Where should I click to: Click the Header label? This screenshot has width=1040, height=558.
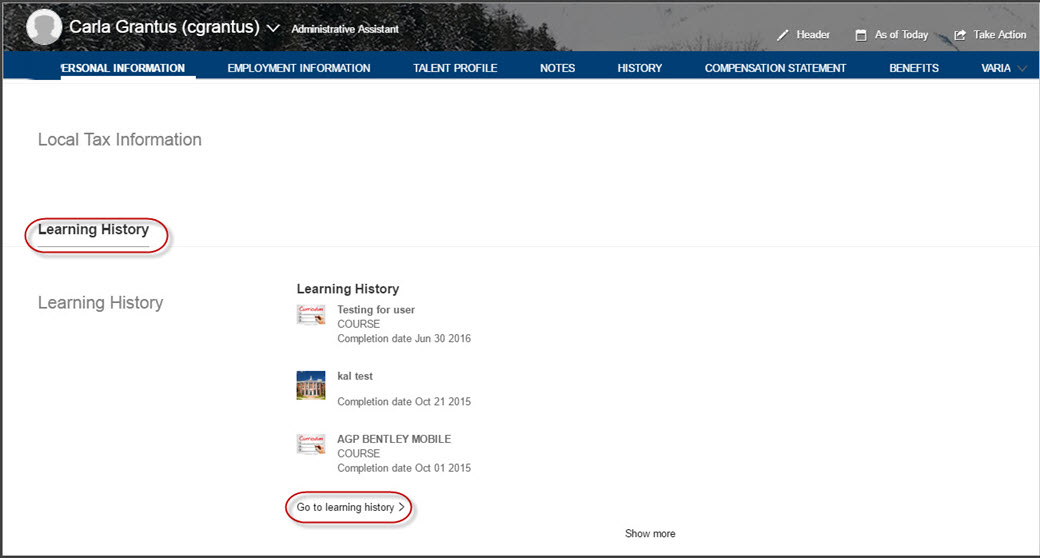(x=813, y=35)
